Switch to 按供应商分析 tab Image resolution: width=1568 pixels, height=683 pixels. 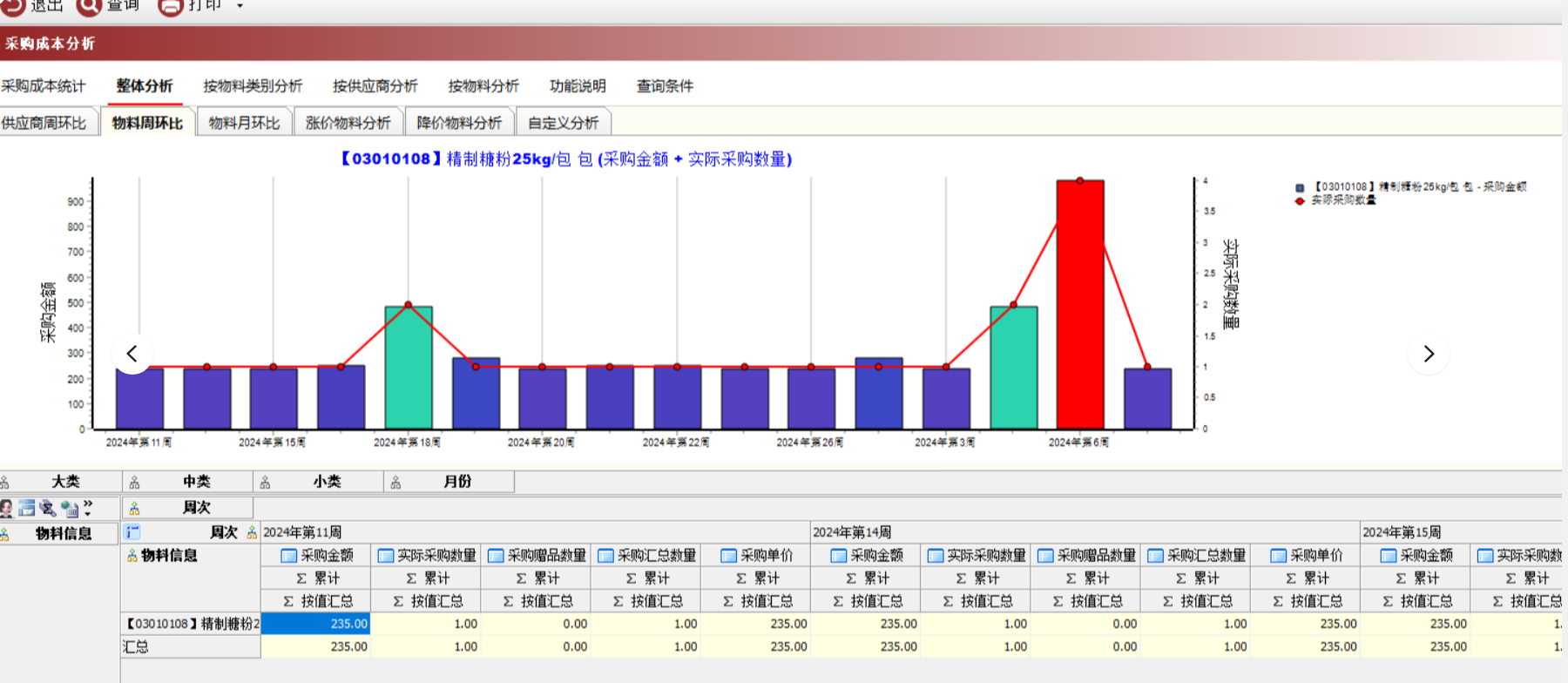(375, 86)
